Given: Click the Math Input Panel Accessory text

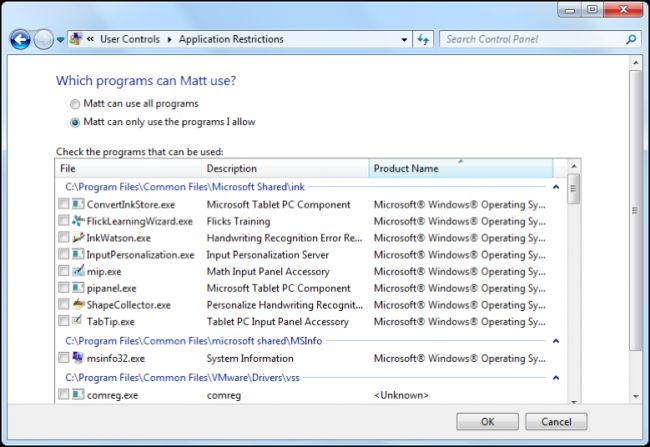Looking at the screenshot, I should coord(268,272).
